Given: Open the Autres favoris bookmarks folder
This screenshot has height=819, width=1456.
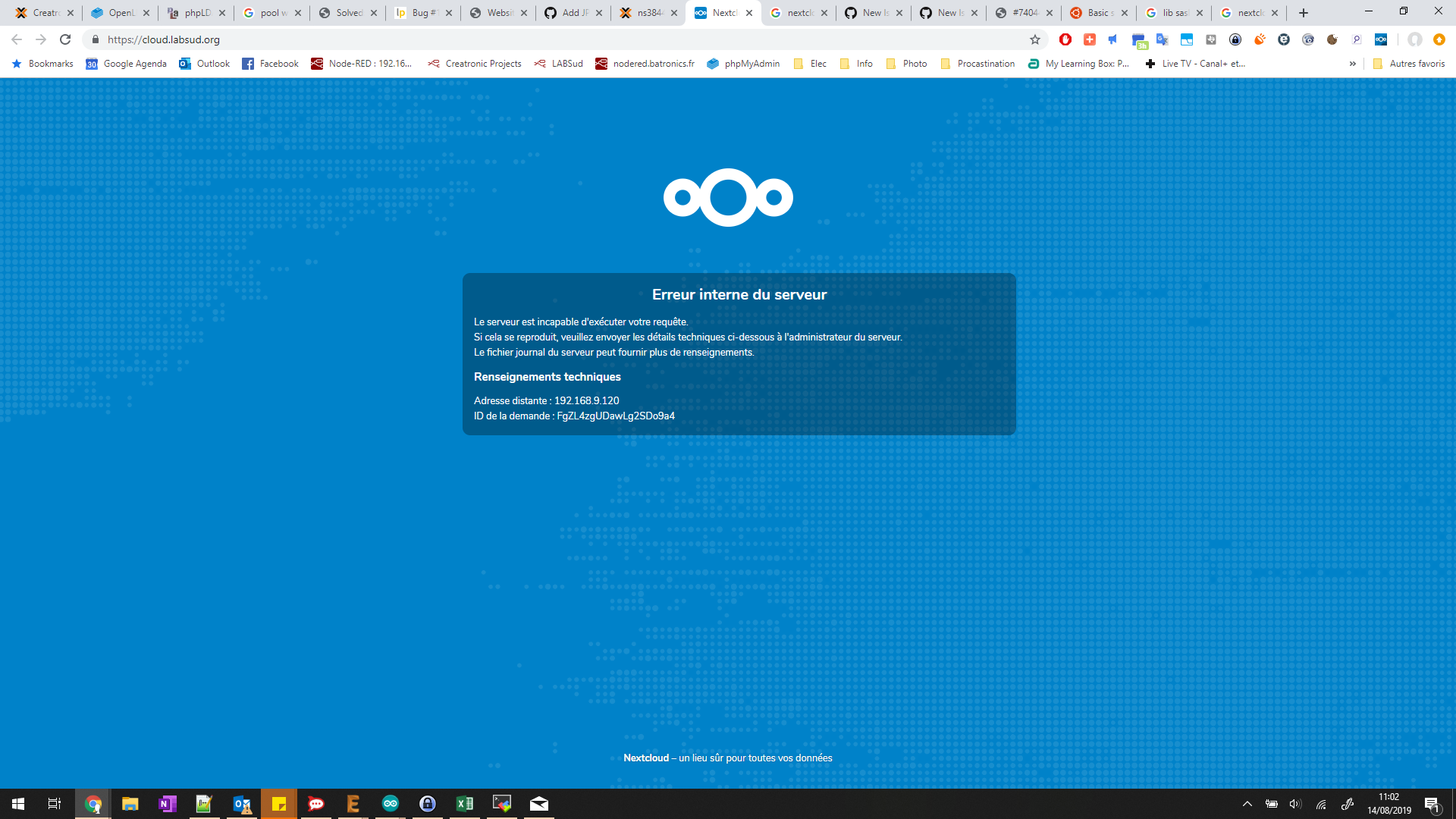Looking at the screenshot, I should click(x=1409, y=64).
